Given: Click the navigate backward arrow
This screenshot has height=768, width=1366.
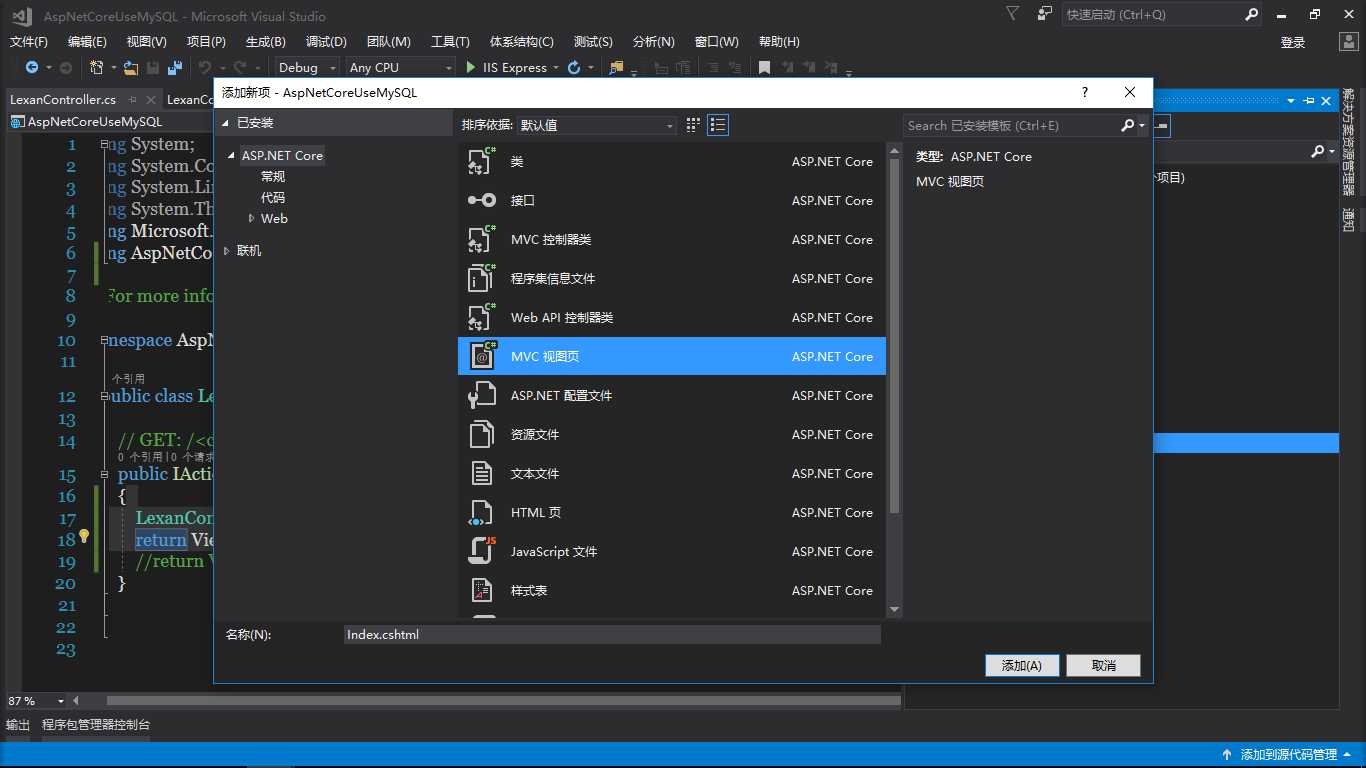Looking at the screenshot, I should tap(32, 67).
